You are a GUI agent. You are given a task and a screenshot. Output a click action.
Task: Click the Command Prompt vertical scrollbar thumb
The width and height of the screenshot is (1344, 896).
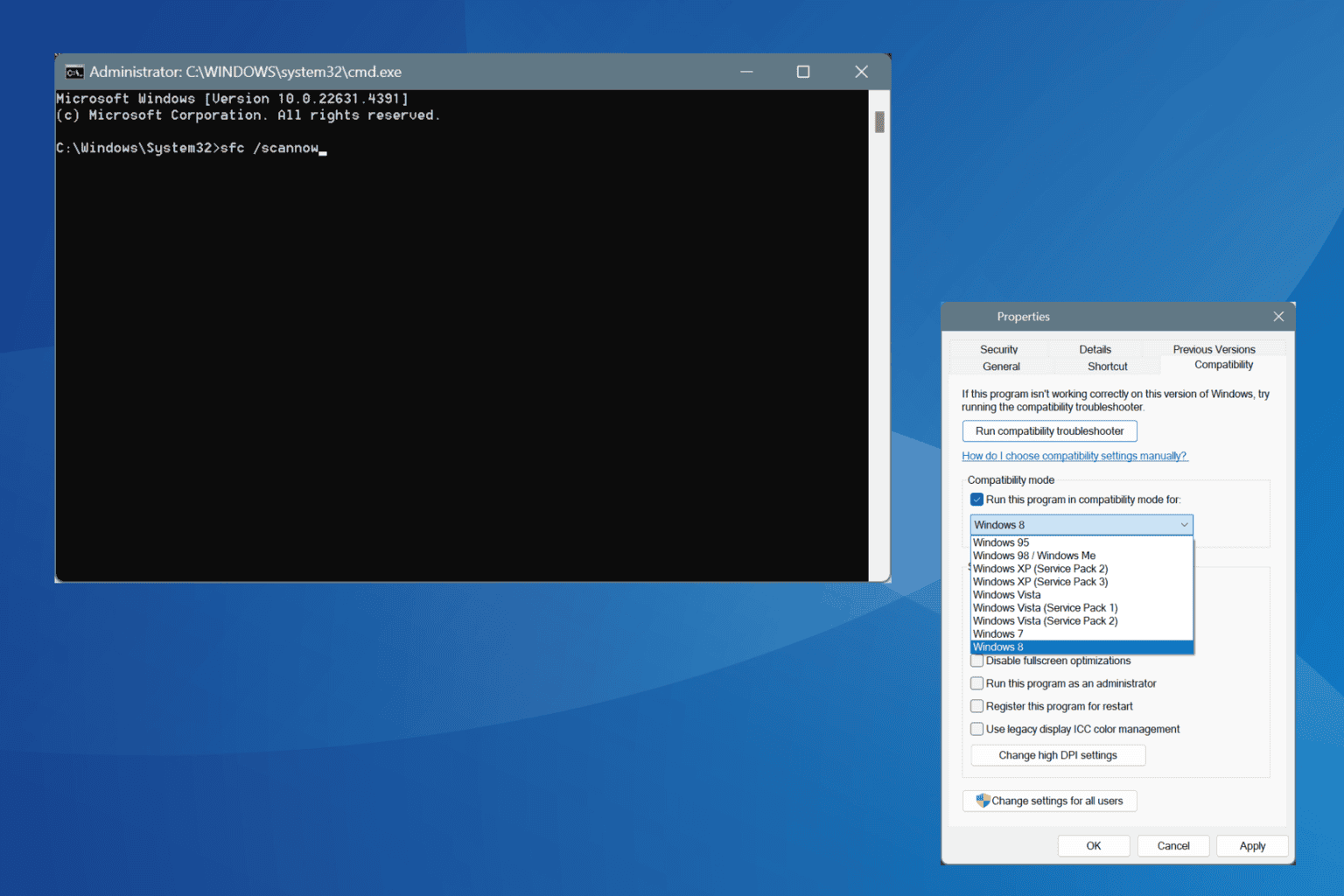(879, 122)
